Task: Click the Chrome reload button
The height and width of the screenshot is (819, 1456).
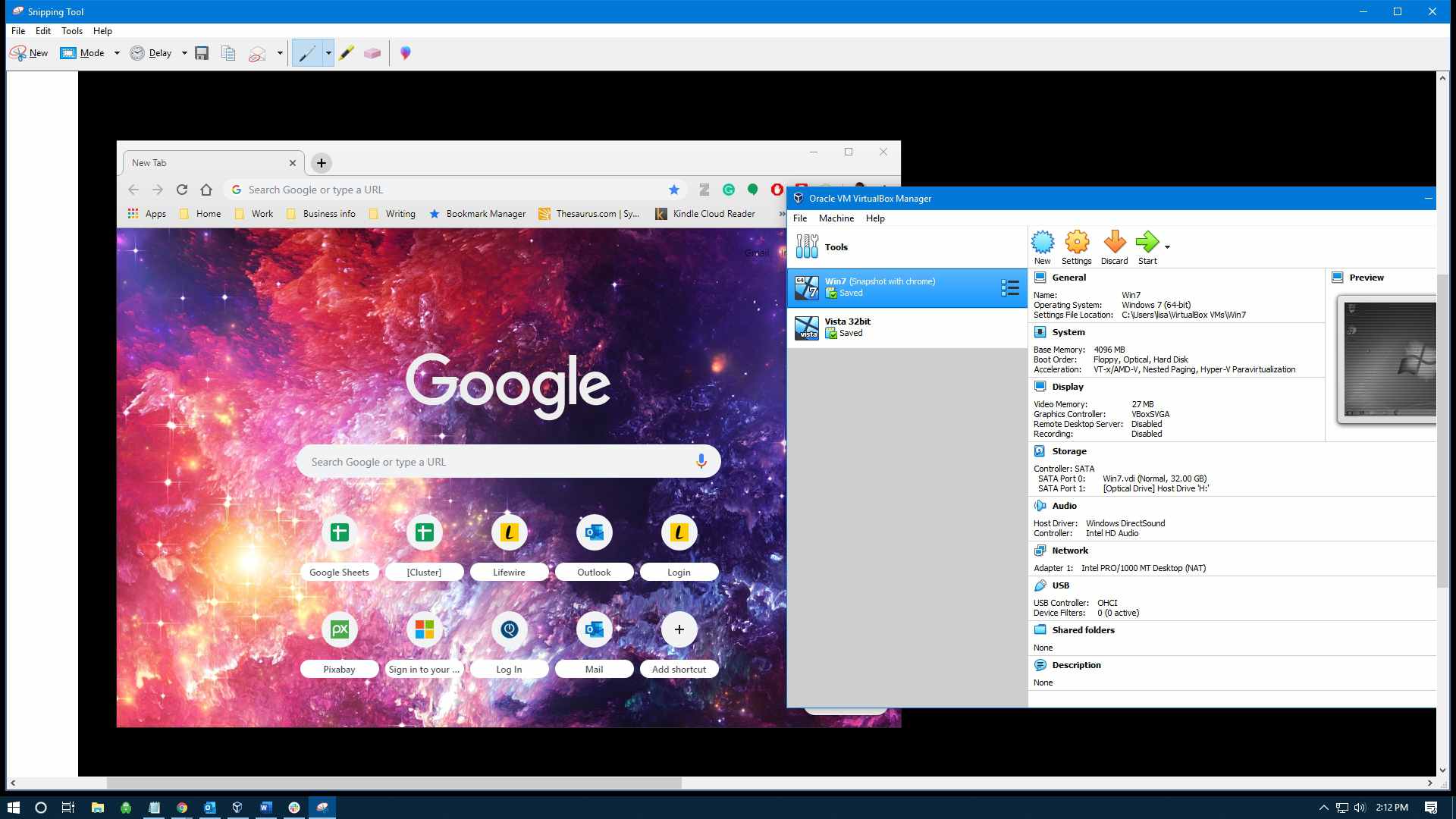Action: pyautogui.click(x=182, y=190)
